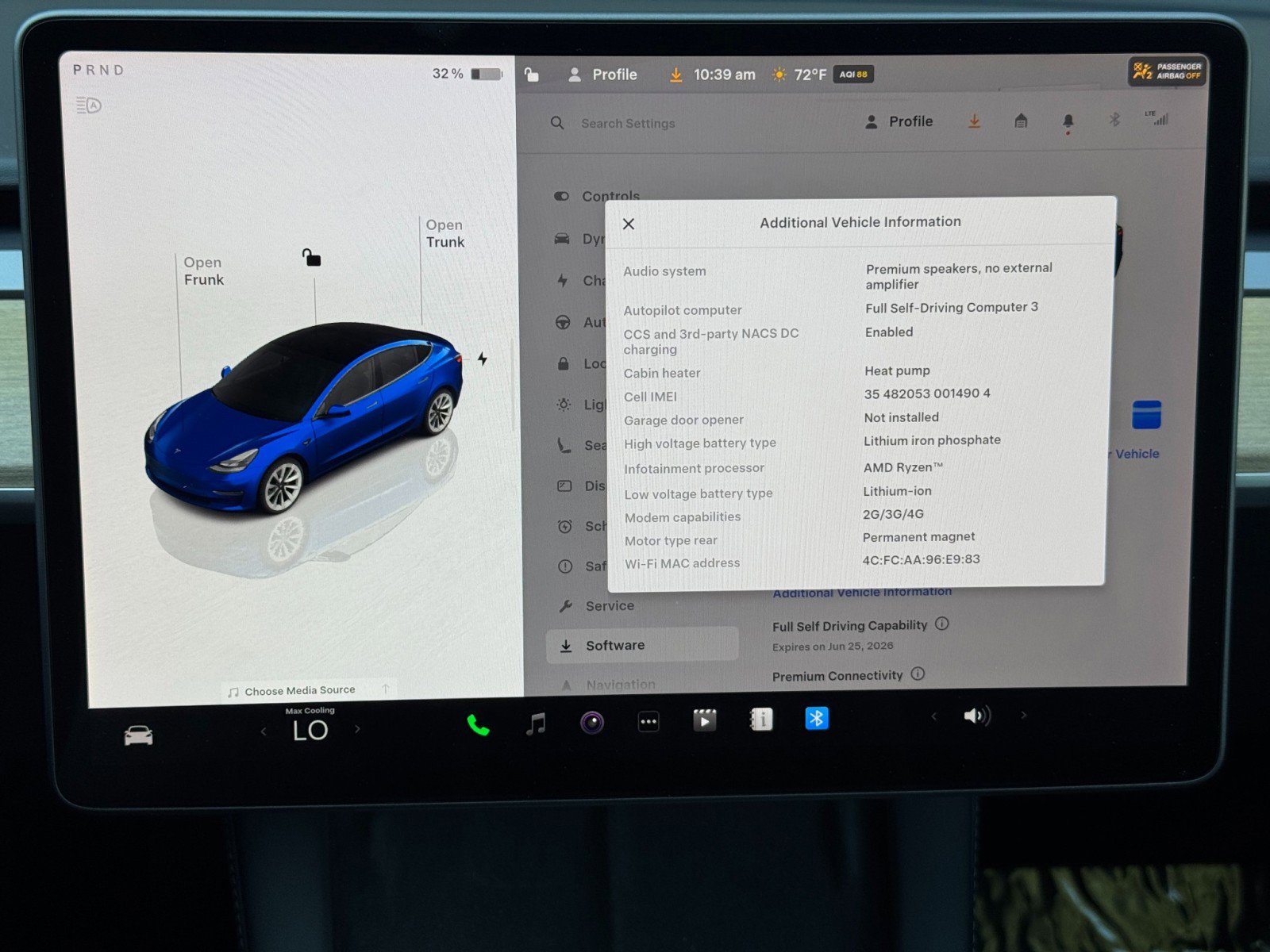The height and width of the screenshot is (952, 1270).
Task: Open the theater app from the dock
Action: (x=705, y=720)
